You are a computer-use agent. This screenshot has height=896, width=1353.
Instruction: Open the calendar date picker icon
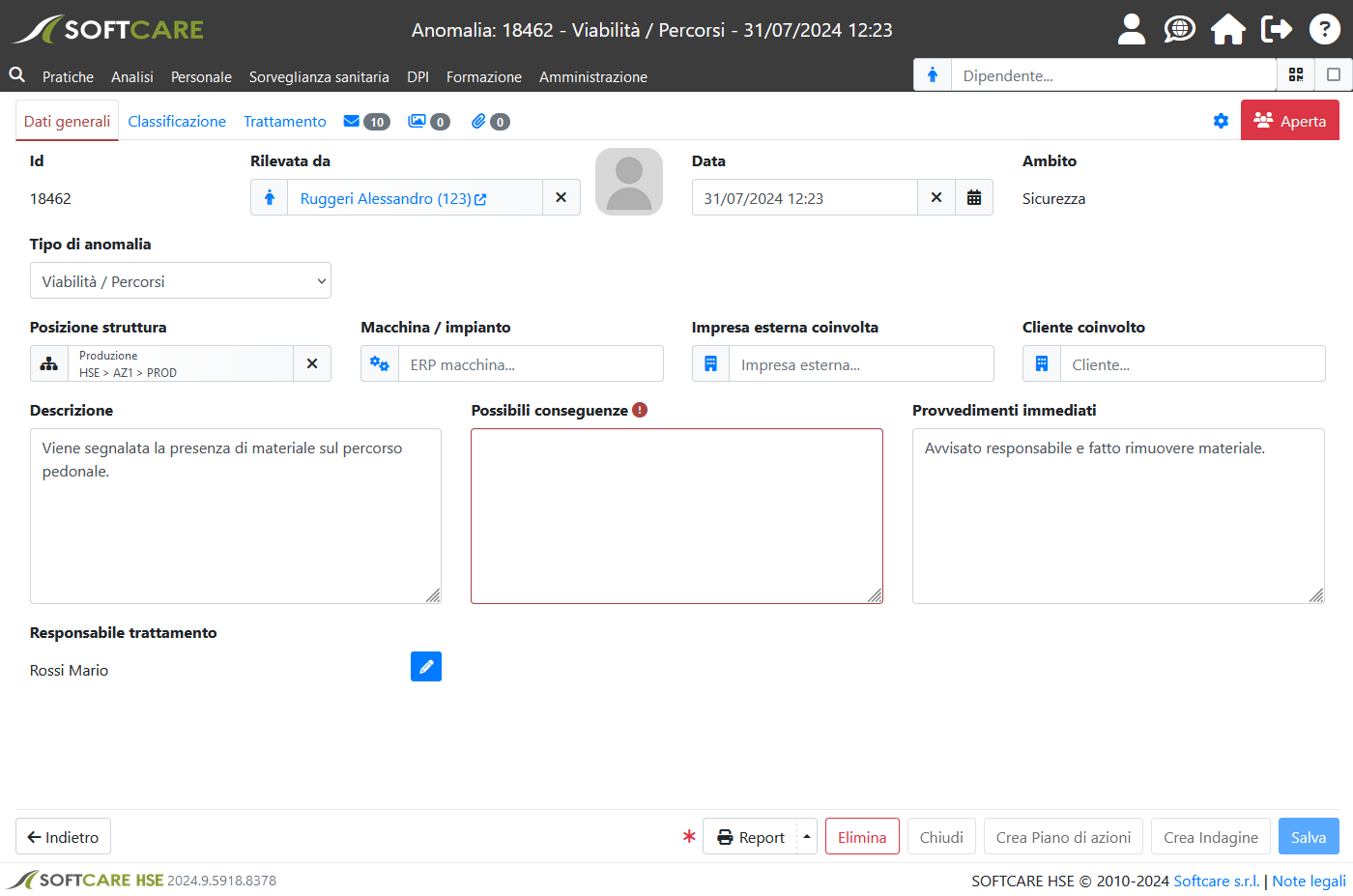point(974,198)
